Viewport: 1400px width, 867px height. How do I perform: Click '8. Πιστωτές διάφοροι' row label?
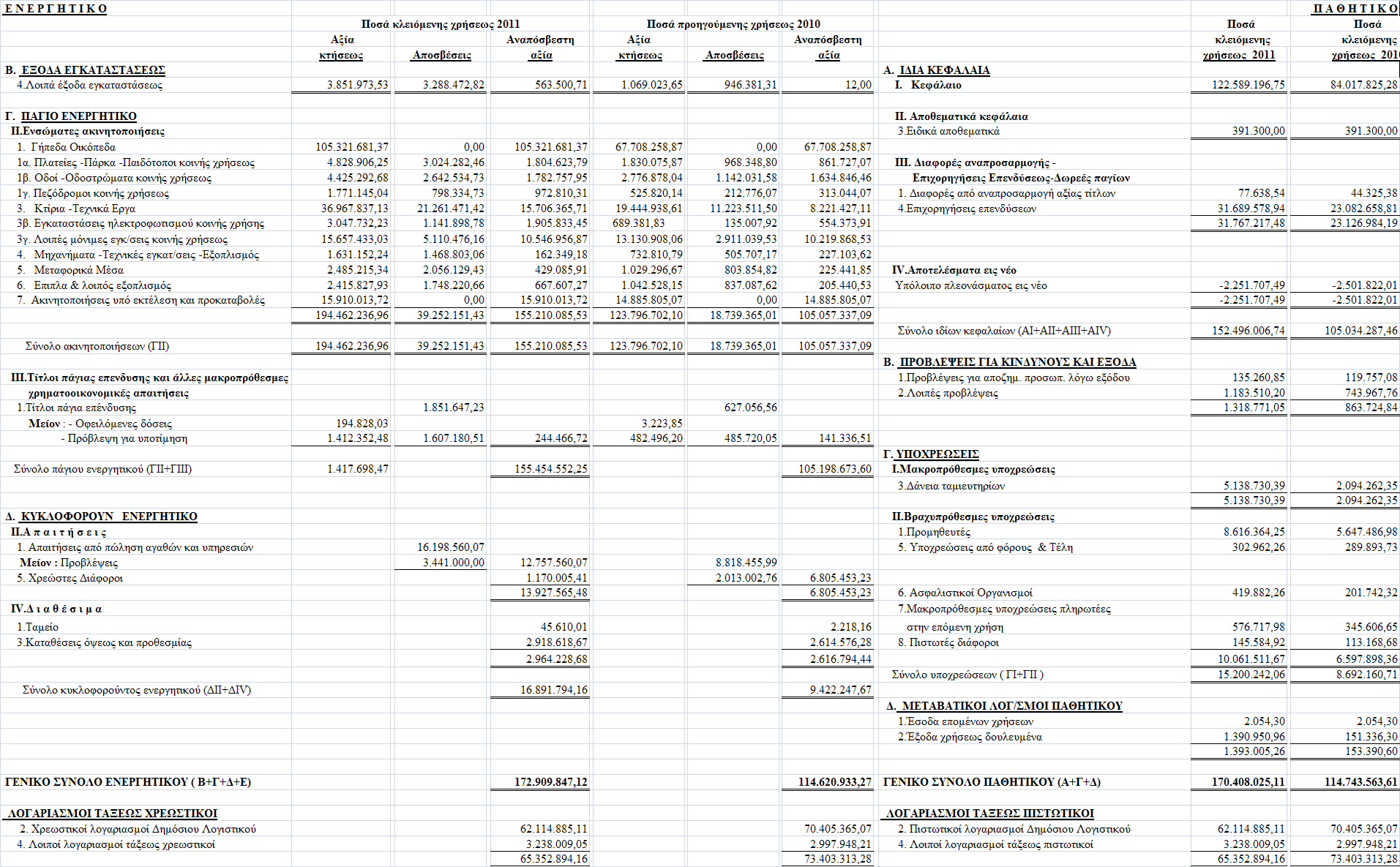point(948,642)
